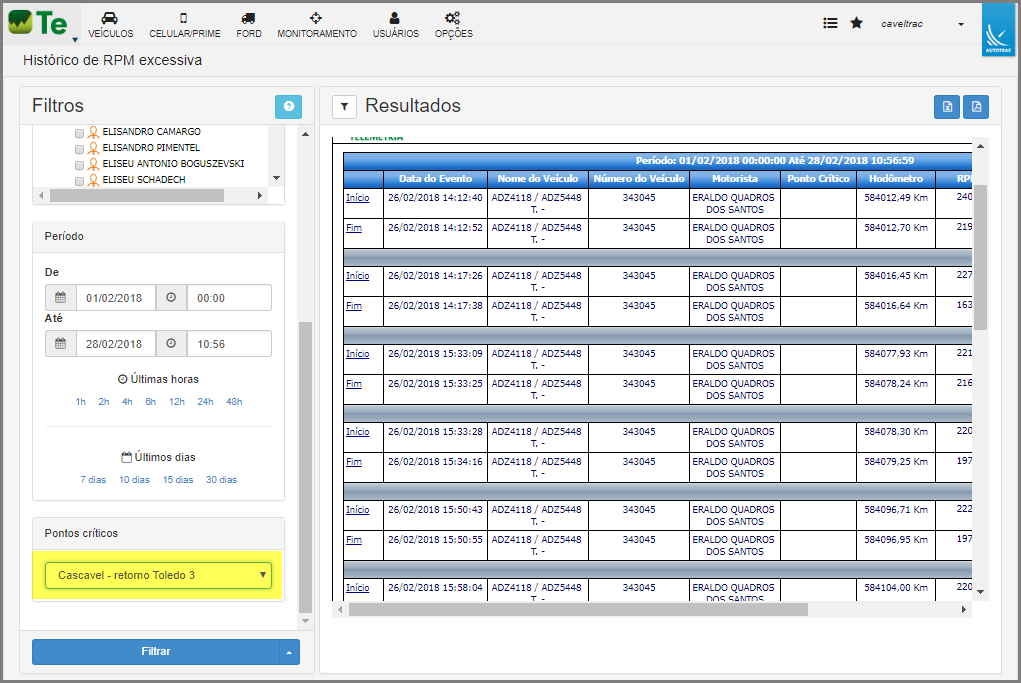1021x683 pixels.
Task: Select the last 15 dias shortcut
Action: 178,480
